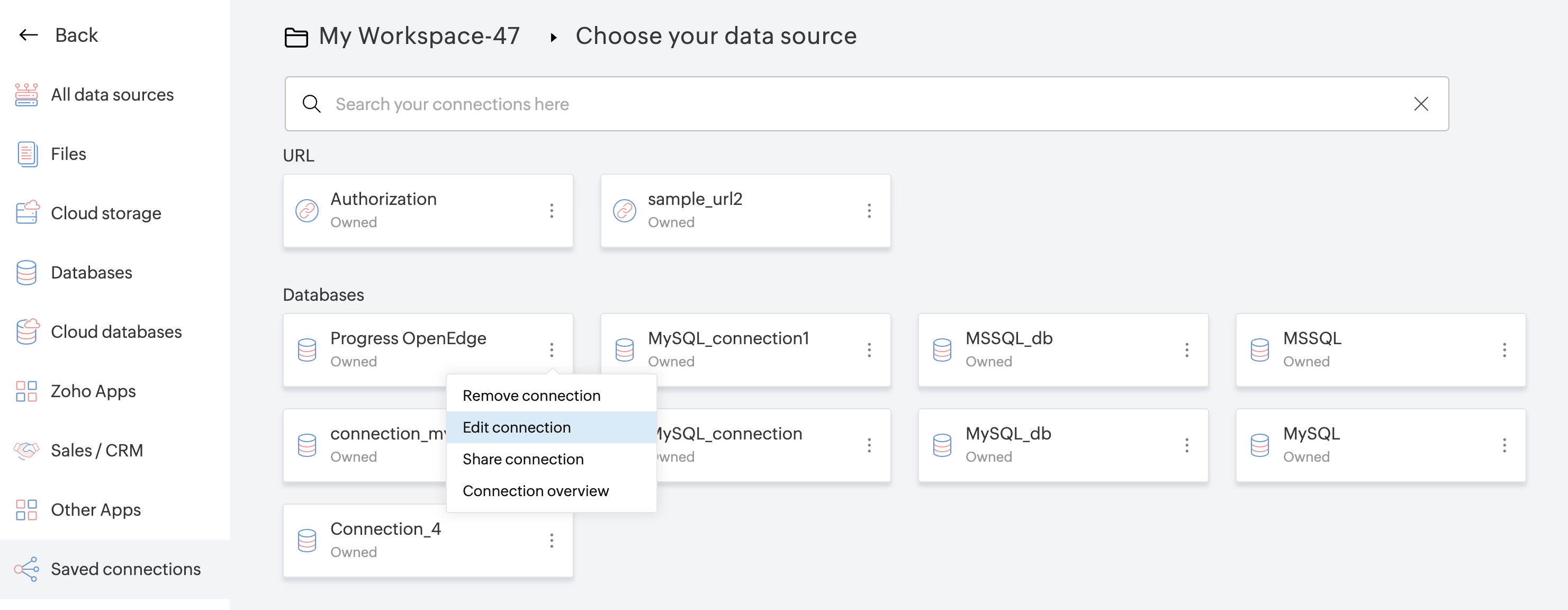
Task: Clear search with the X icon
Action: (1421, 104)
